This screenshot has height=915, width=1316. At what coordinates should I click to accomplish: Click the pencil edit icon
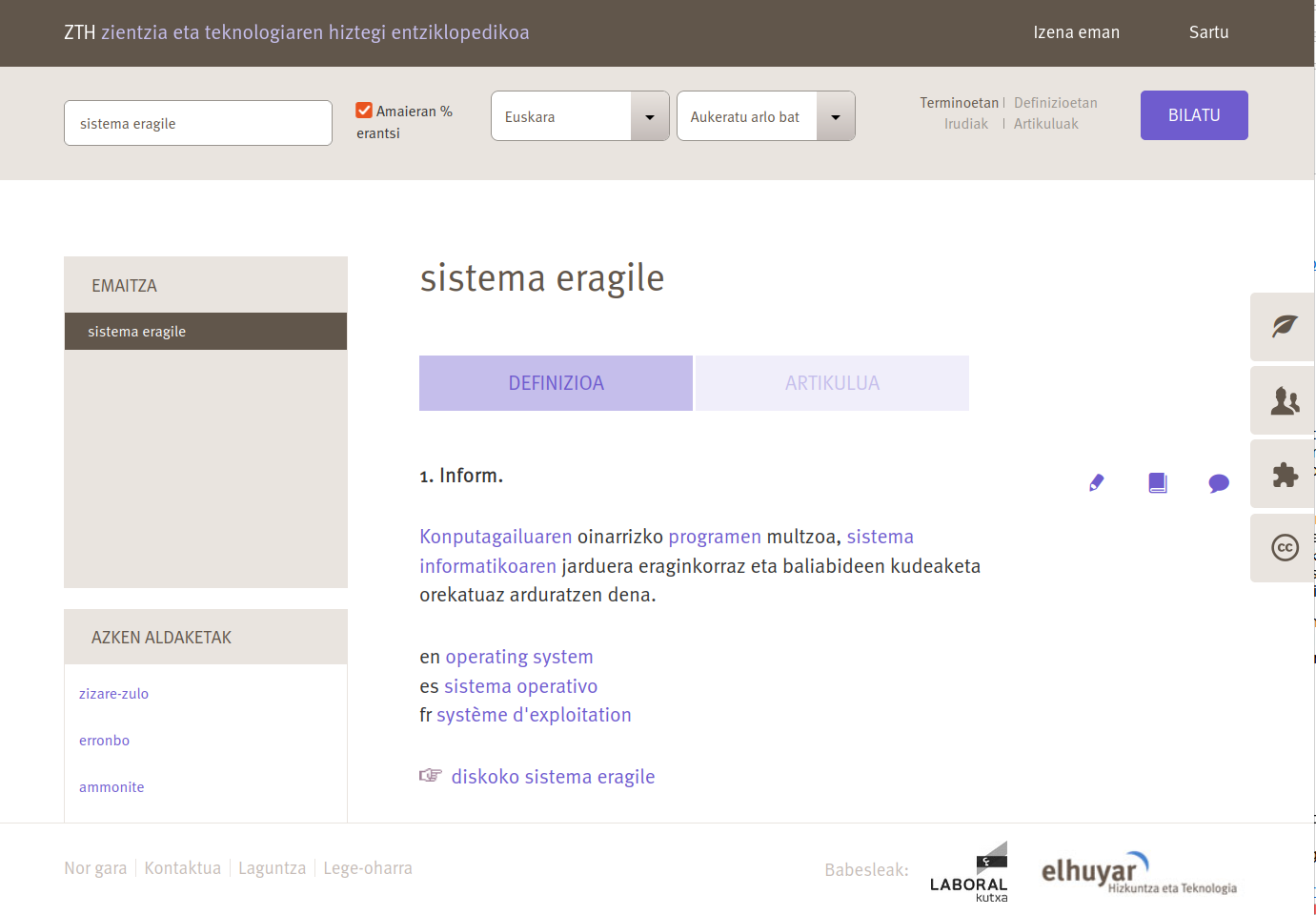pyautogui.click(x=1096, y=483)
